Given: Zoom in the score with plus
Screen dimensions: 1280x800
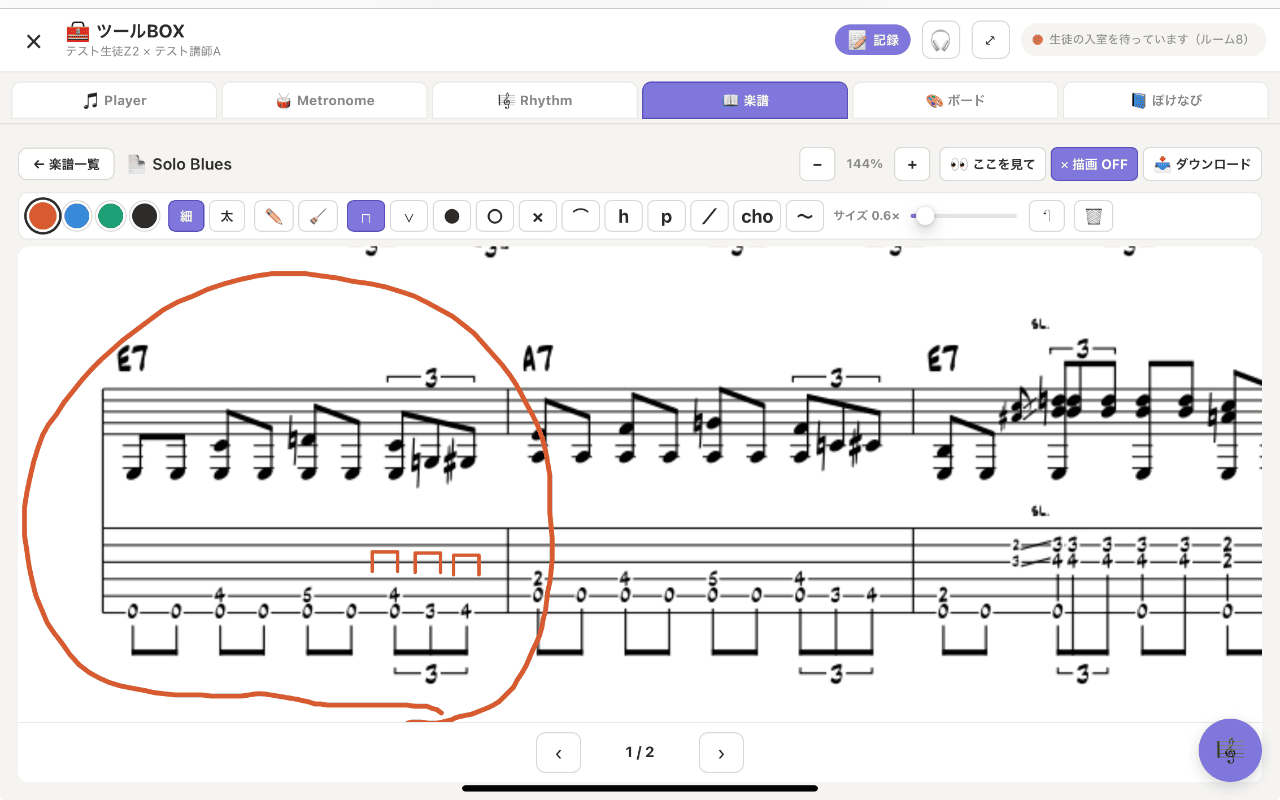Looking at the screenshot, I should 912,164.
